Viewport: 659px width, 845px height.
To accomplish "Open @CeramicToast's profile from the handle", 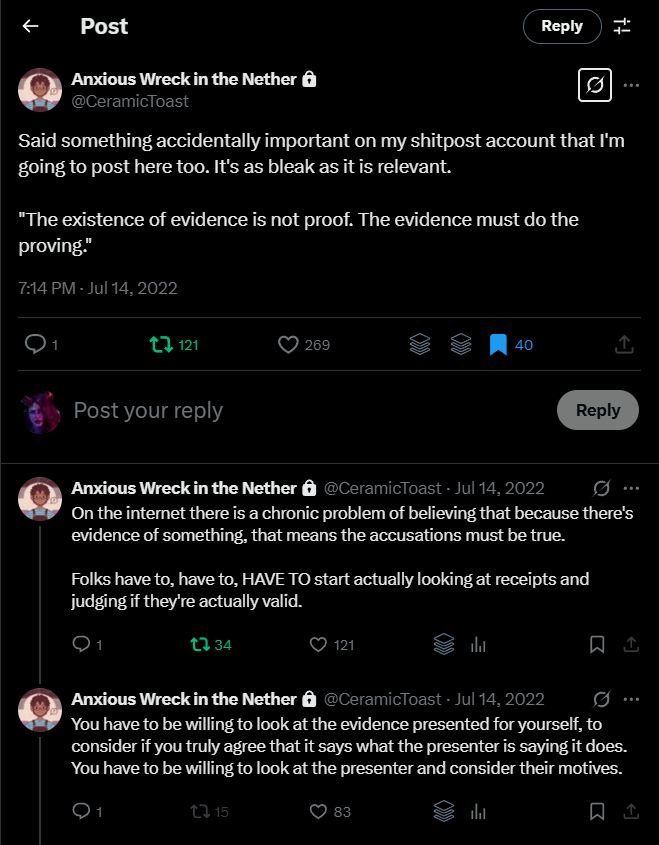I will tap(131, 101).
